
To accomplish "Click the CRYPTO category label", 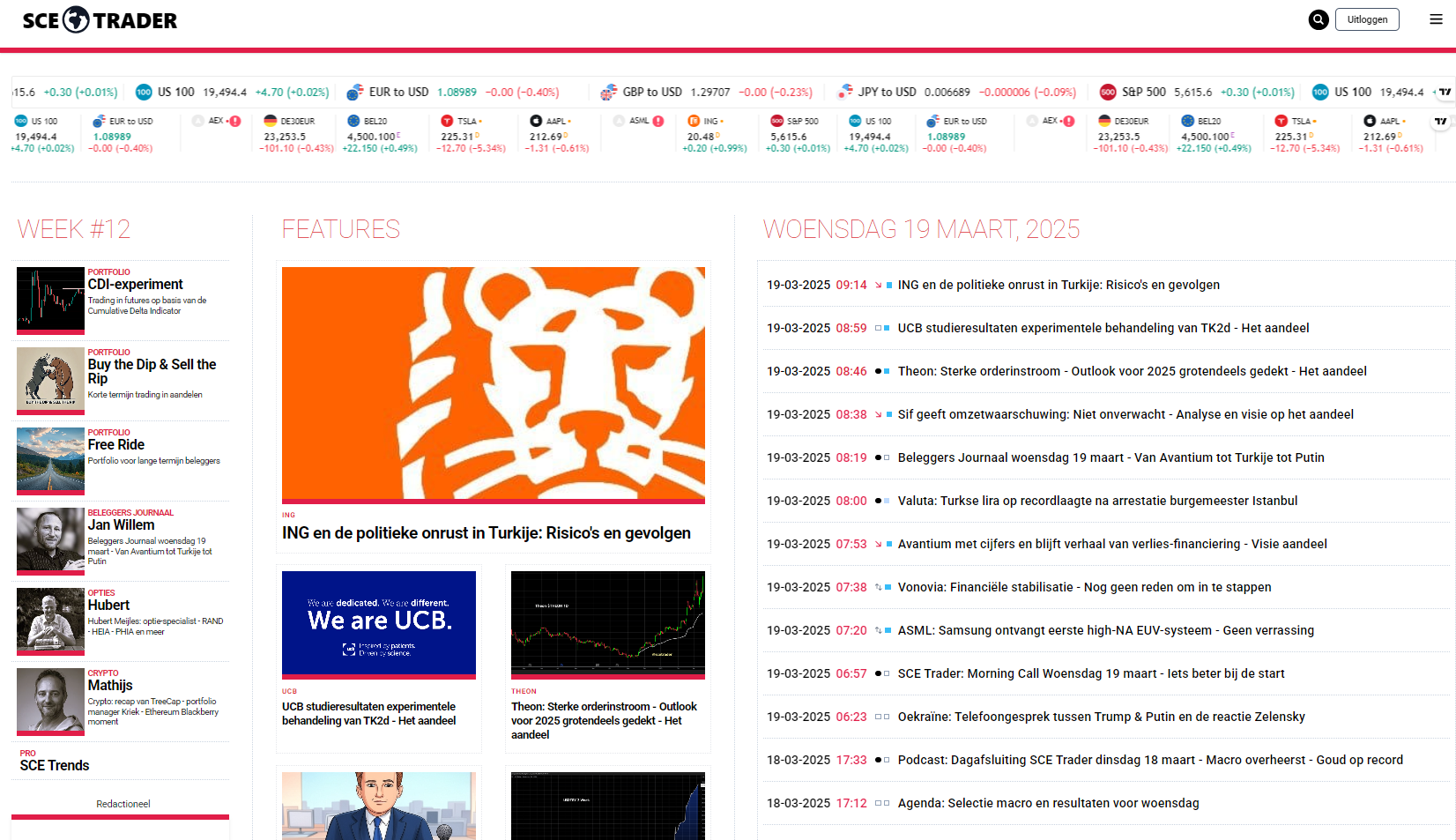I will (x=103, y=673).
